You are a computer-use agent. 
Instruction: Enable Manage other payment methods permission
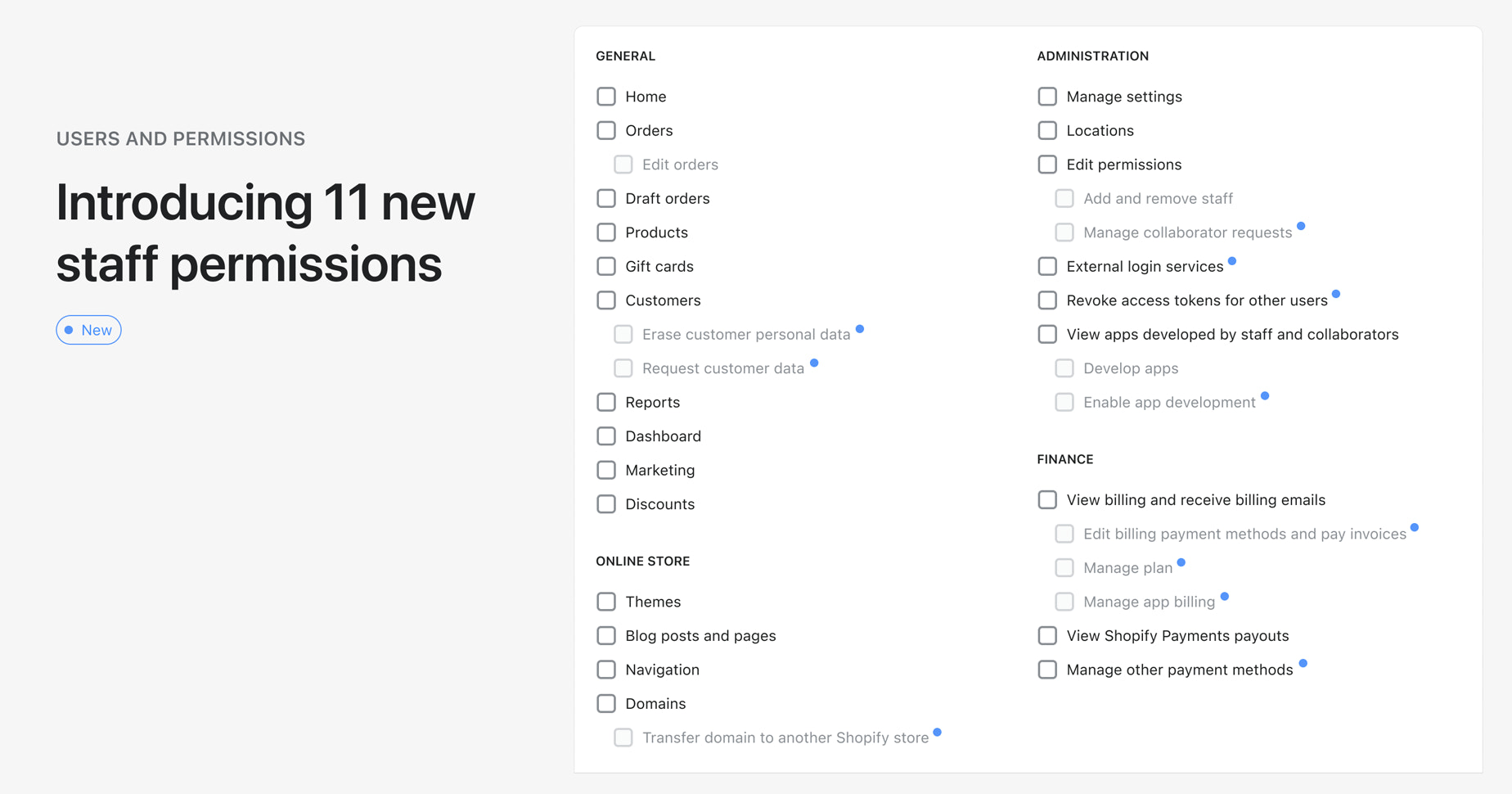pos(1047,669)
